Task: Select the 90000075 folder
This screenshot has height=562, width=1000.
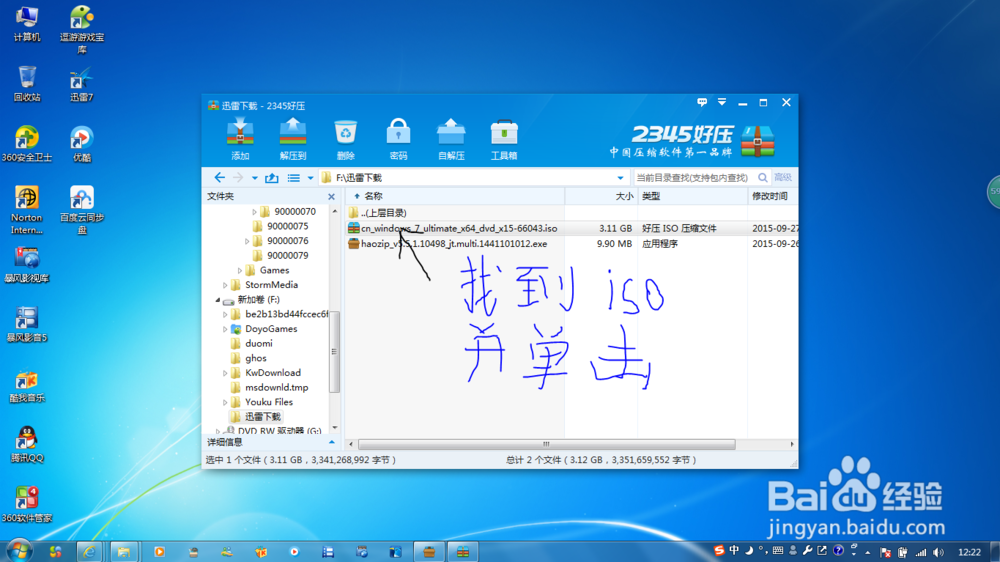Action: pyautogui.click(x=281, y=226)
